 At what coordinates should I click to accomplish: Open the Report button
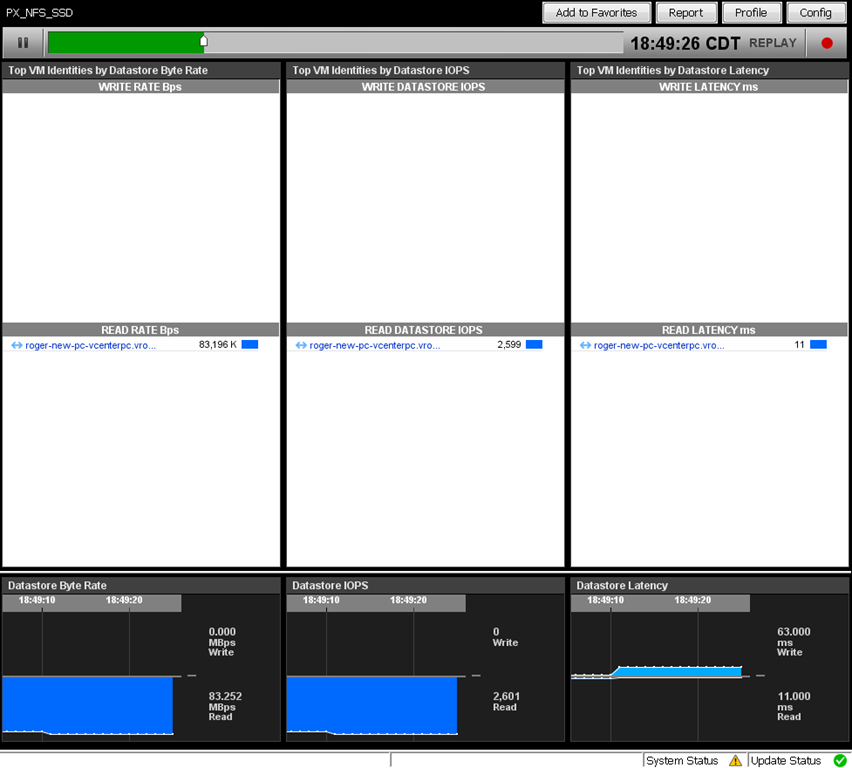686,13
